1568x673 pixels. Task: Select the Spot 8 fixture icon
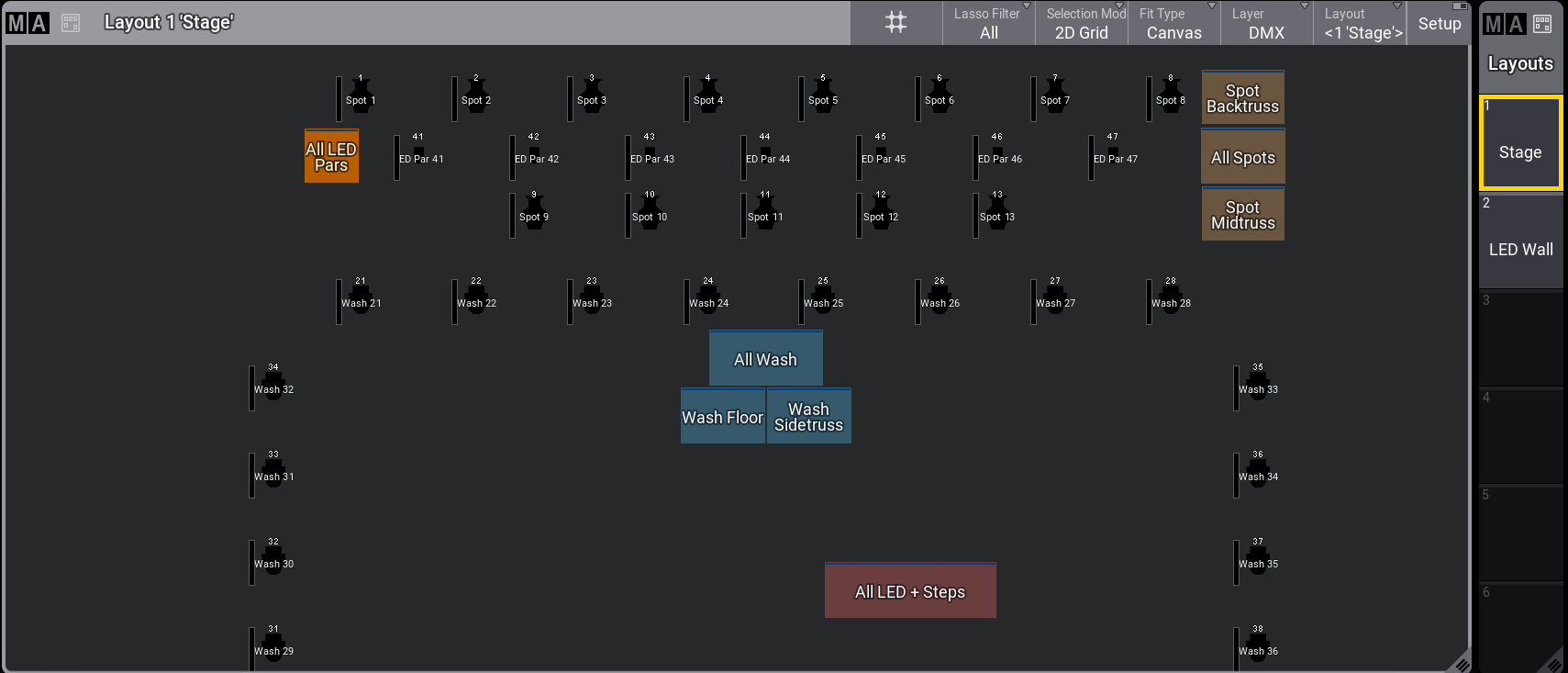point(1171,97)
